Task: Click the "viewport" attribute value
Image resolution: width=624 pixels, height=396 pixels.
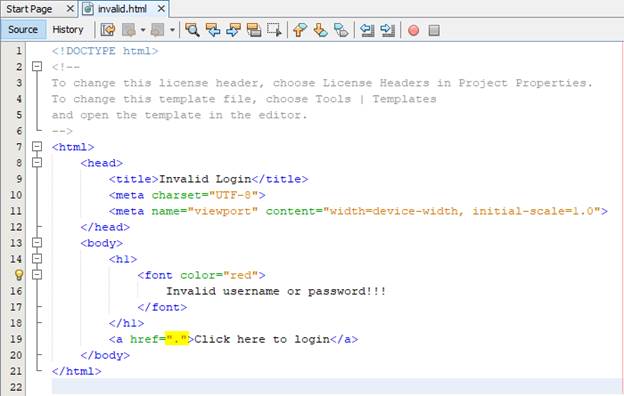Action: click(x=222, y=211)
